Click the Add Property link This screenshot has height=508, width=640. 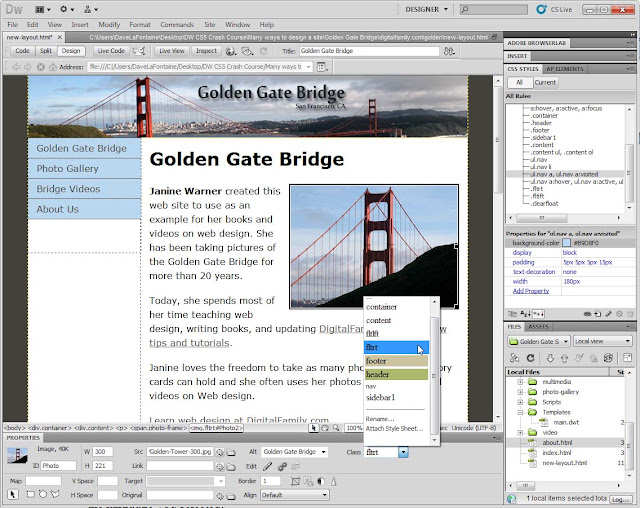click(531, 291)
